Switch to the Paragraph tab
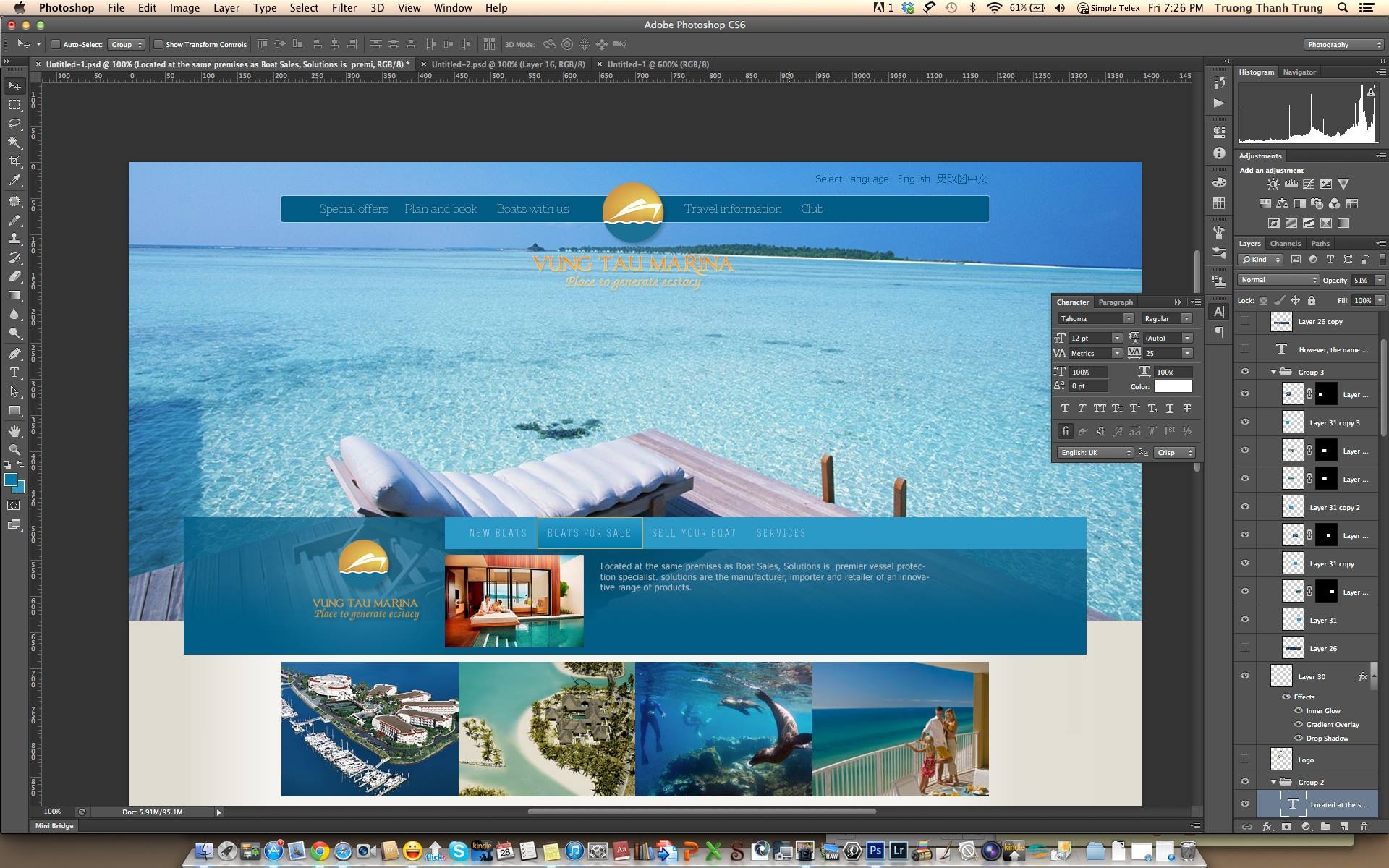The height and width of the screenshot is (868, 1389). [1115, 302]
